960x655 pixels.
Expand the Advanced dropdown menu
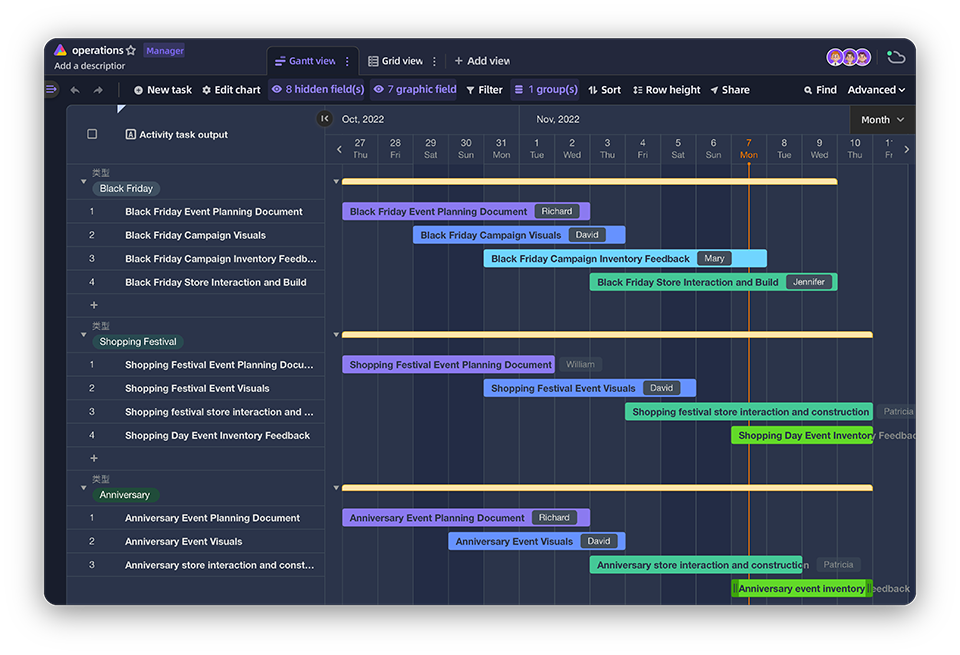[876, 90]
